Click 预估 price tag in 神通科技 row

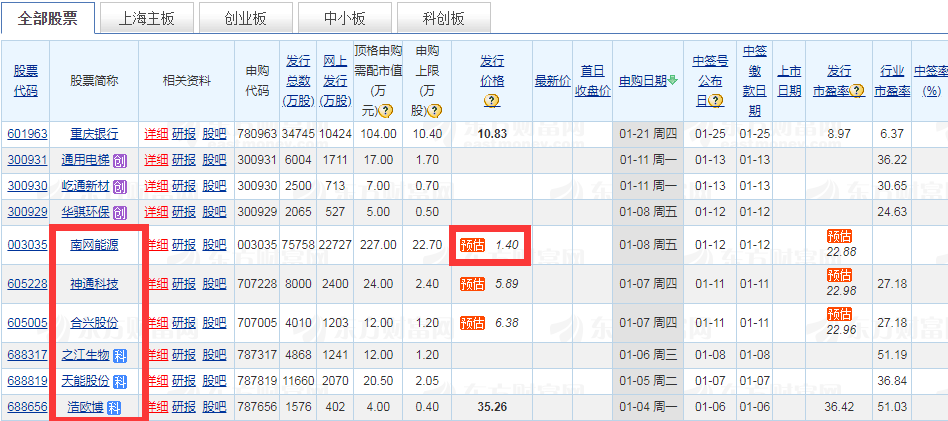[x=472, y=284]
